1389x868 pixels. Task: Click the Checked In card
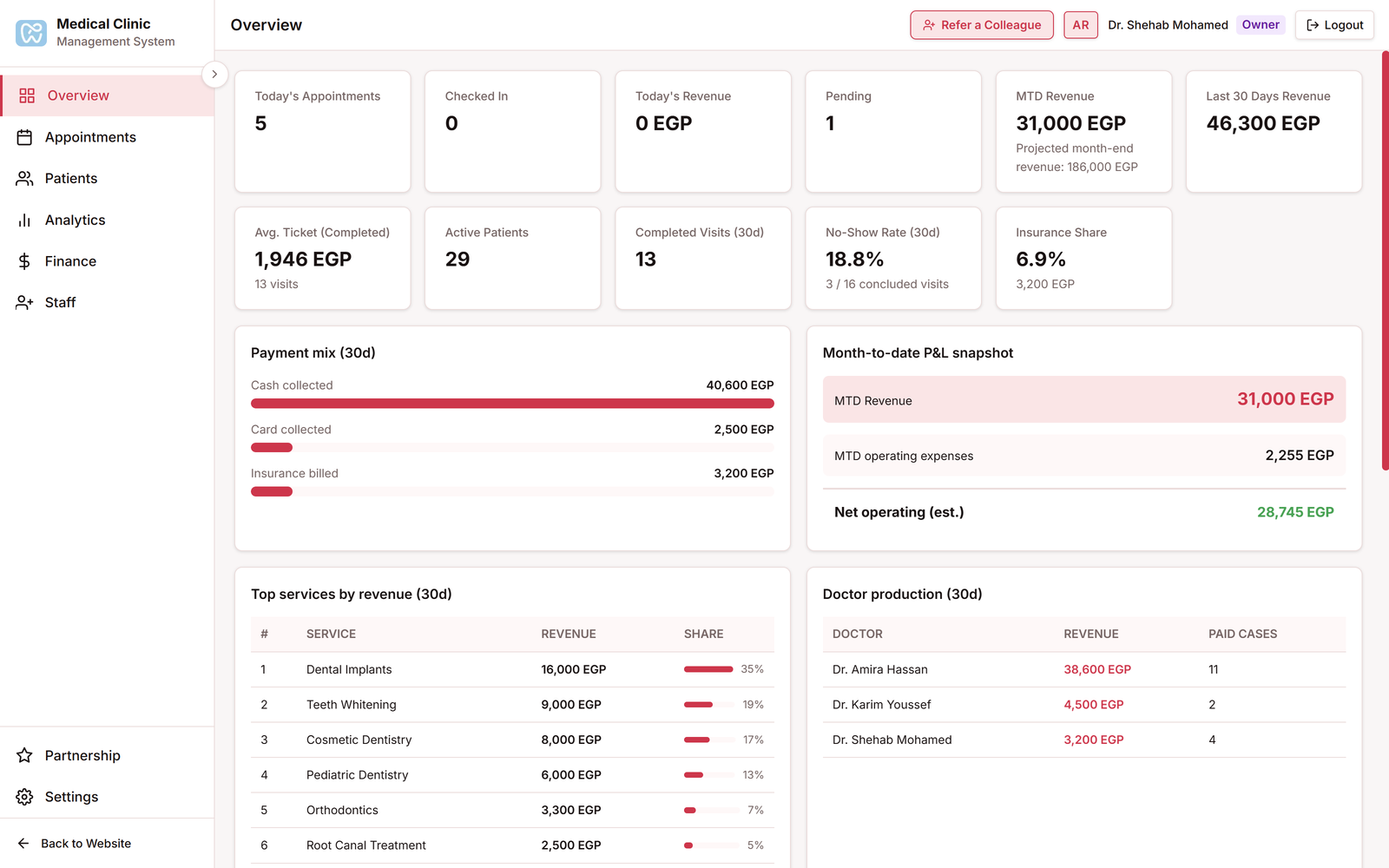pos(512,131)
